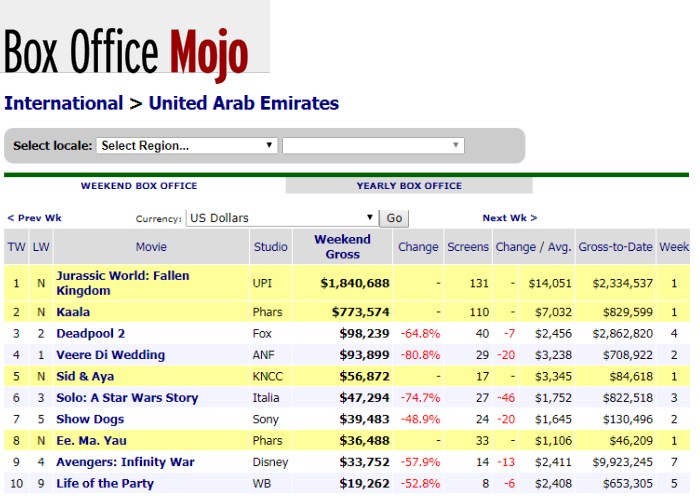700x501 pixels.
Task: Switch to Yearly Box Office tab
Action: (x=409, y=186)
